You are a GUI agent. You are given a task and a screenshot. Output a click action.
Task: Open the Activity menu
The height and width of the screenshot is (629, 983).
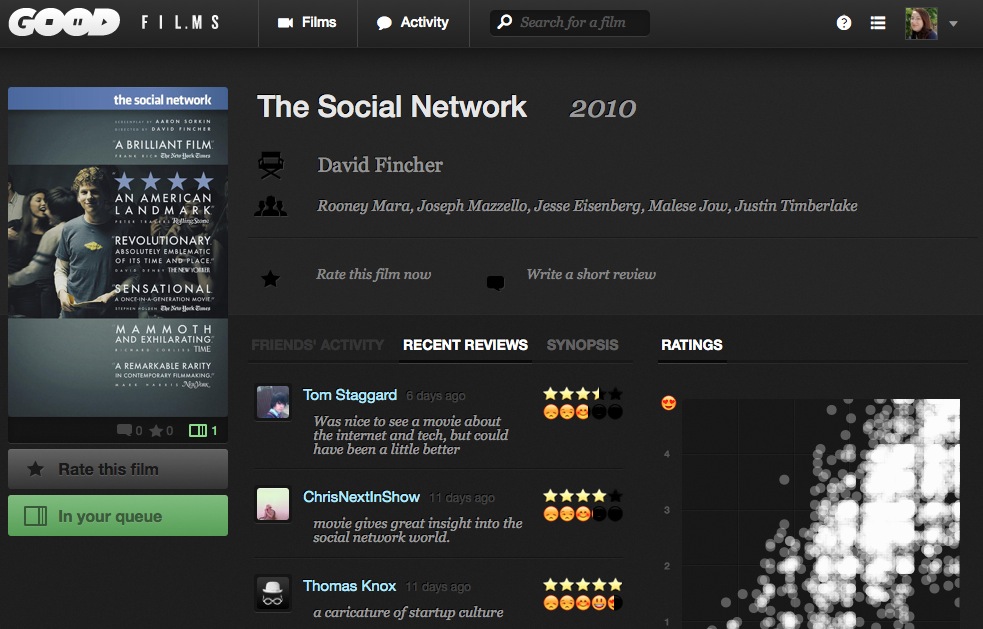click(x=413, y=23)
